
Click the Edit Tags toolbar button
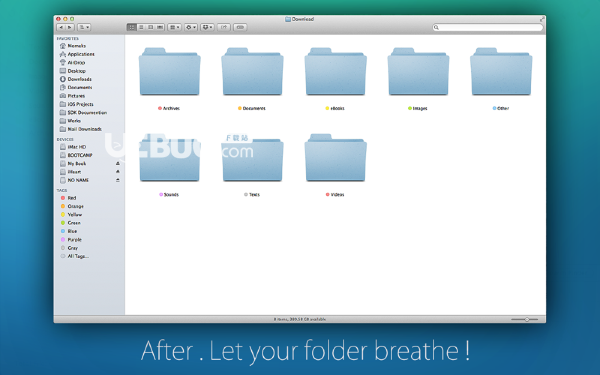[240, 28]
